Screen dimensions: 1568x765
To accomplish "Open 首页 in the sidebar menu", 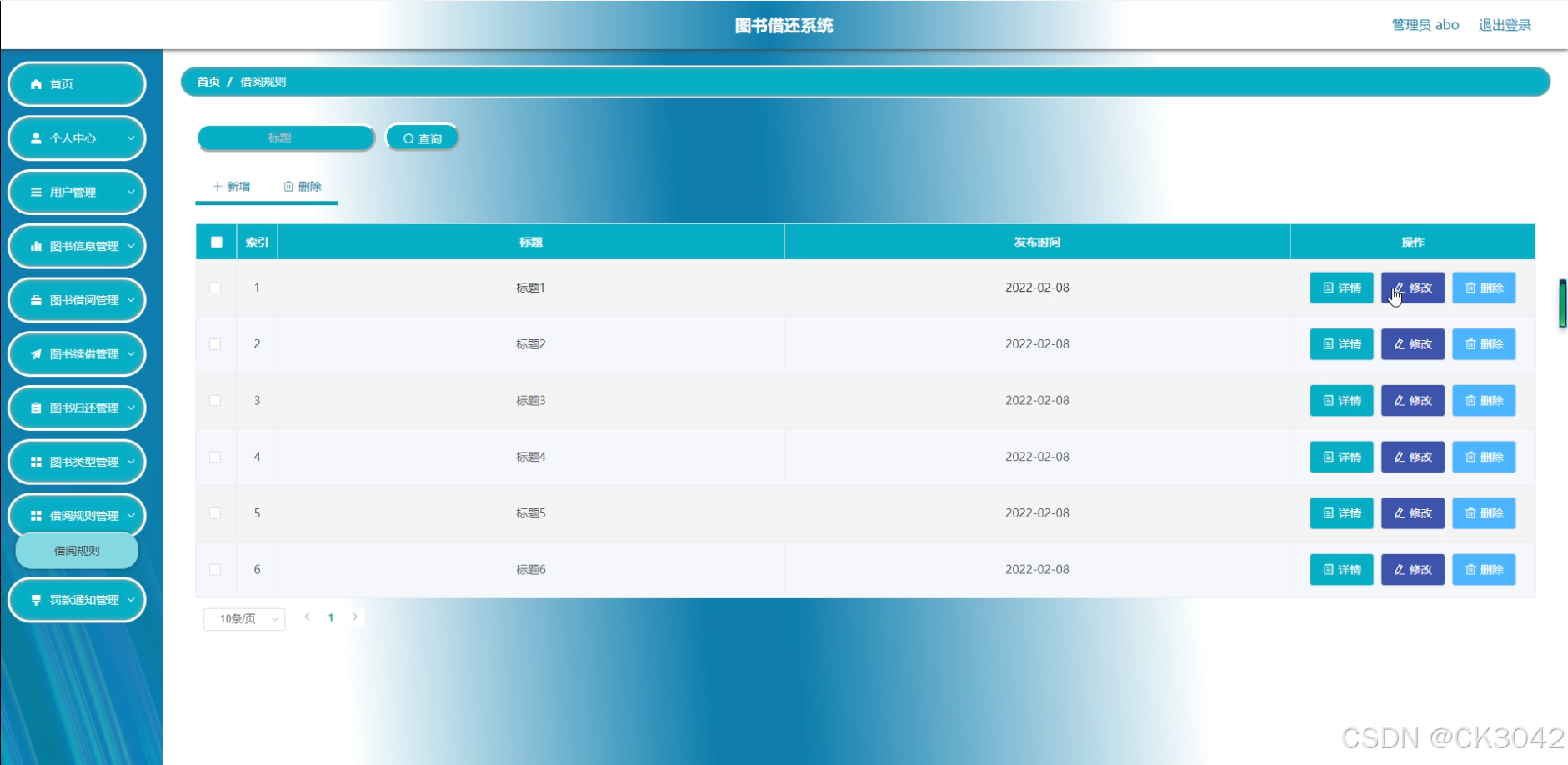I will pos(77,84).
